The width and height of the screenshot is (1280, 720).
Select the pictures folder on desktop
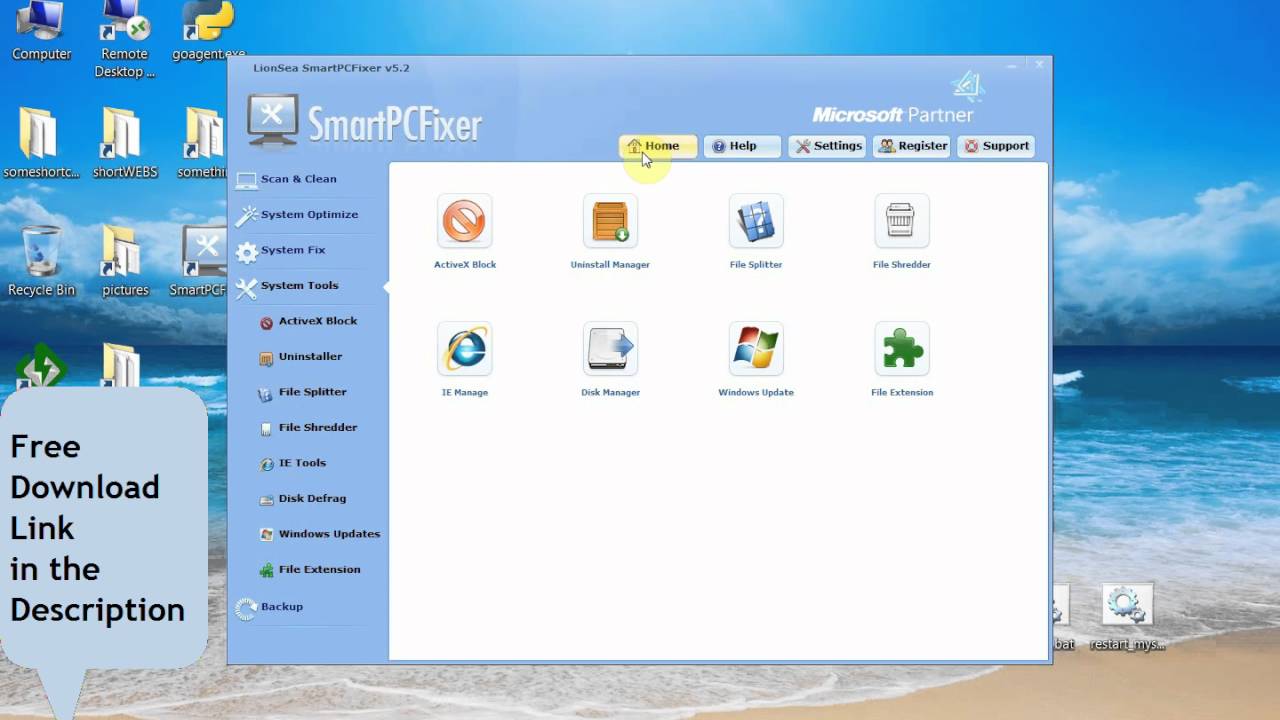(x=124, y=260)
